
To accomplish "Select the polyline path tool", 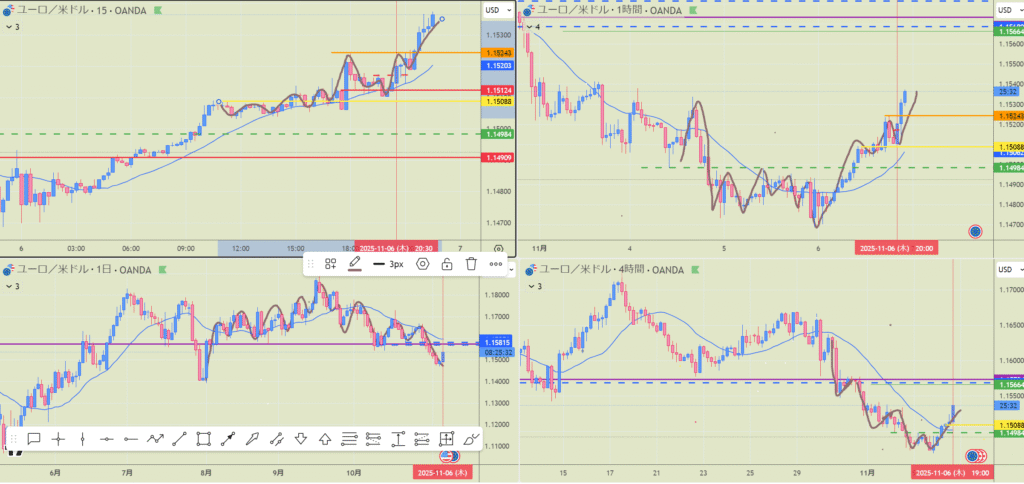I will click(155, 438).
